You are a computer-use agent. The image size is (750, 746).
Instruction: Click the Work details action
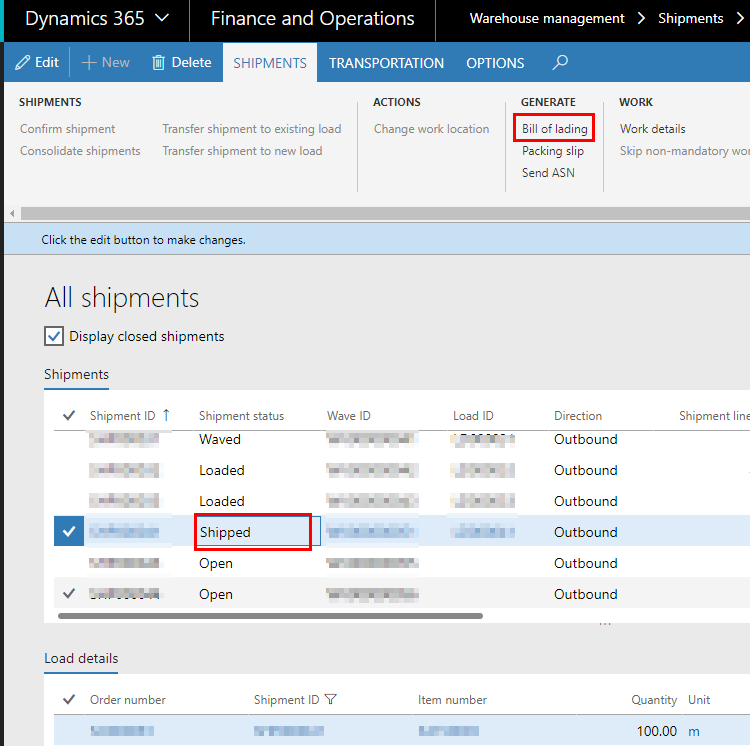(652, 129)
